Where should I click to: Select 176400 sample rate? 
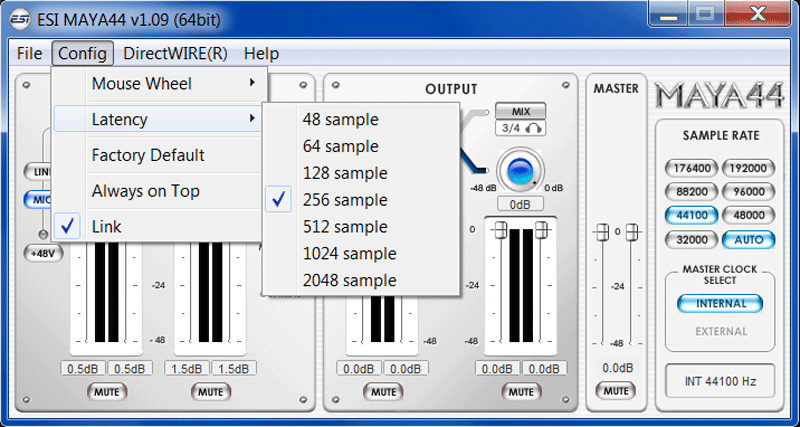(691, 168)
